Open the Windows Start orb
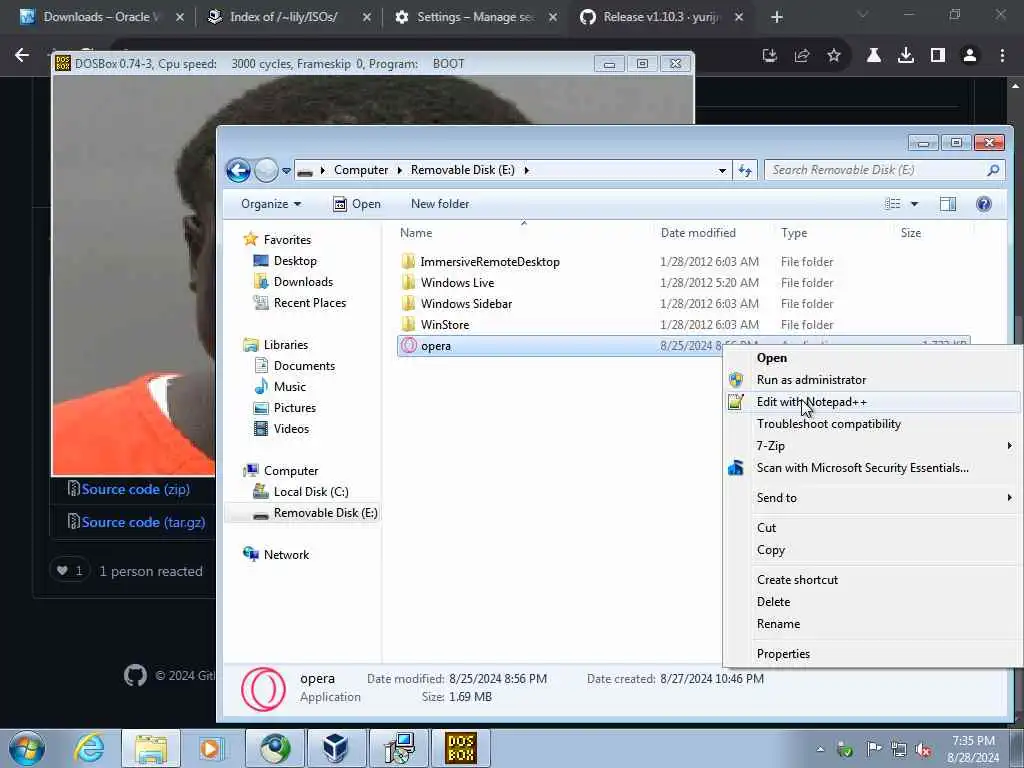 click(x=27, y=748)
